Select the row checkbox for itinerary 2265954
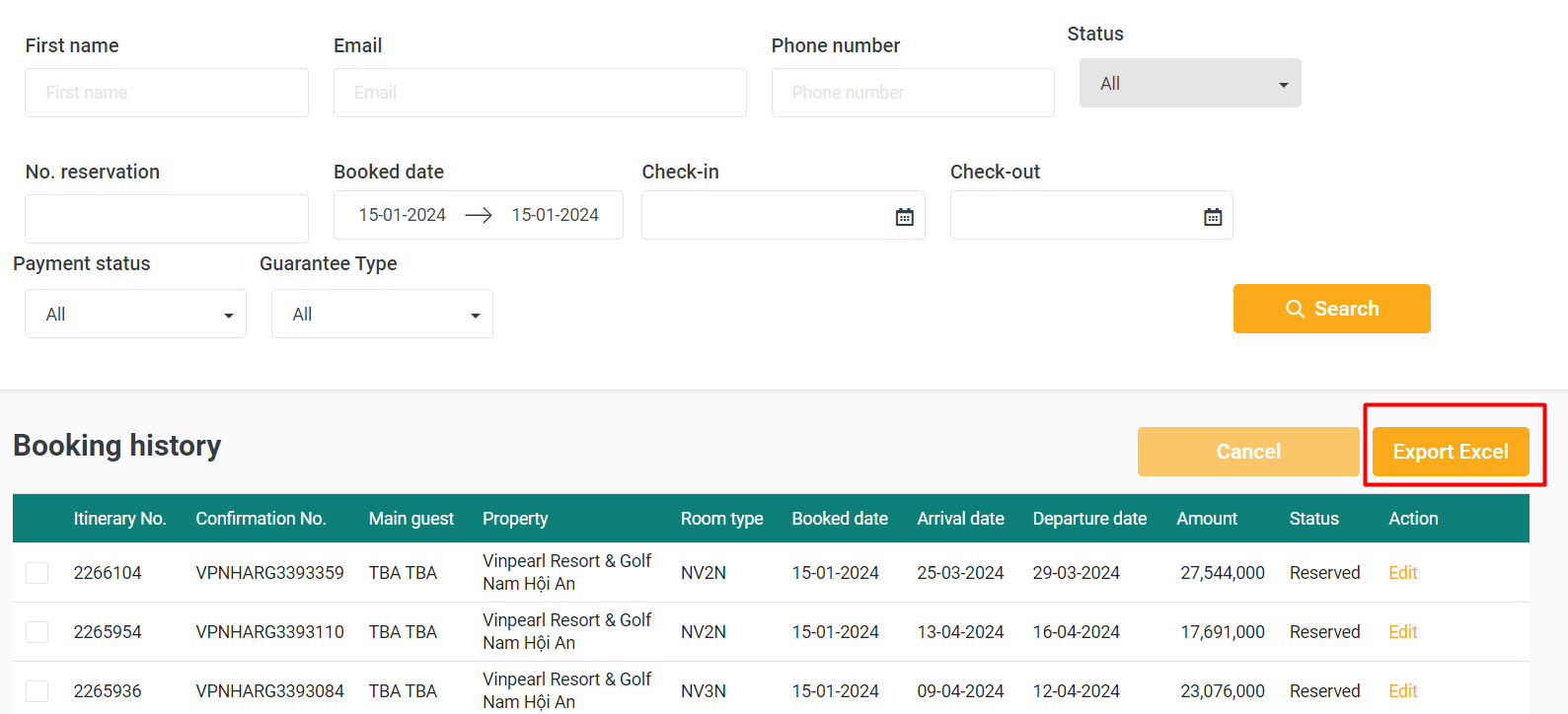Viewport: 1568px width, 714px height. click(x=37, y=632)
